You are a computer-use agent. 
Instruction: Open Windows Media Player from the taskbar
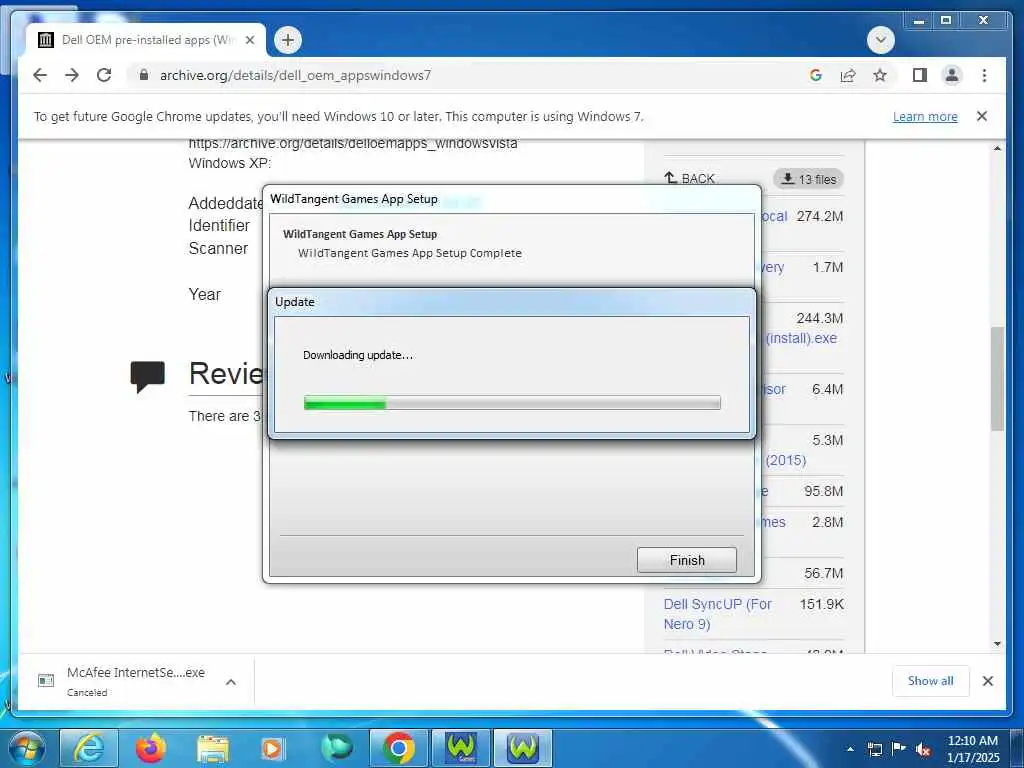(x=274, y=748)
